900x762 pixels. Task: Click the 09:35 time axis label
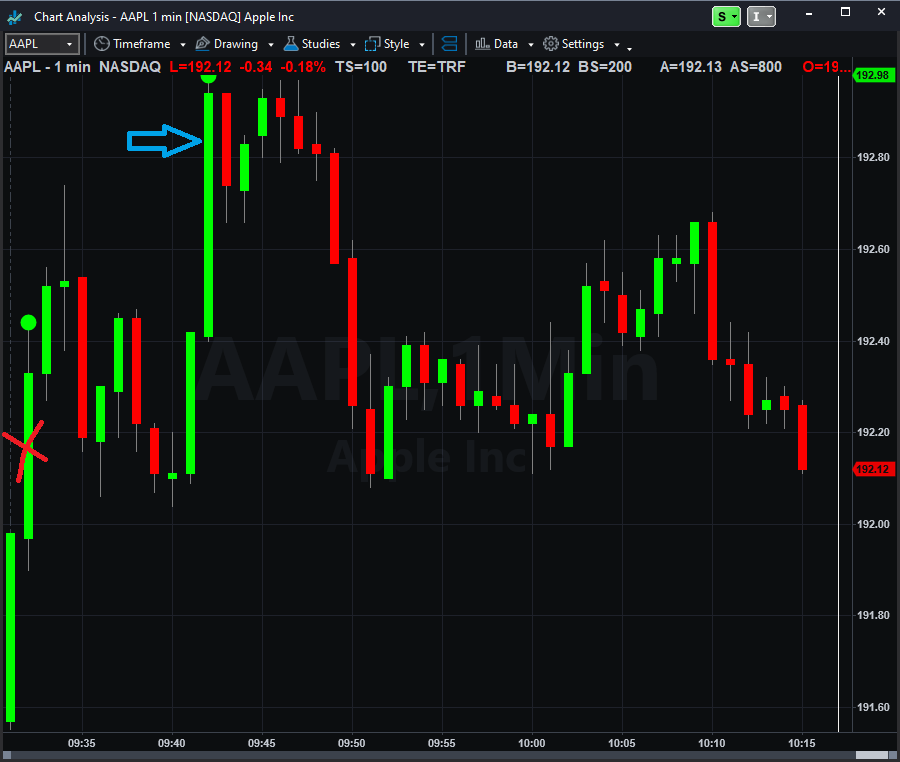click(82, 743)
